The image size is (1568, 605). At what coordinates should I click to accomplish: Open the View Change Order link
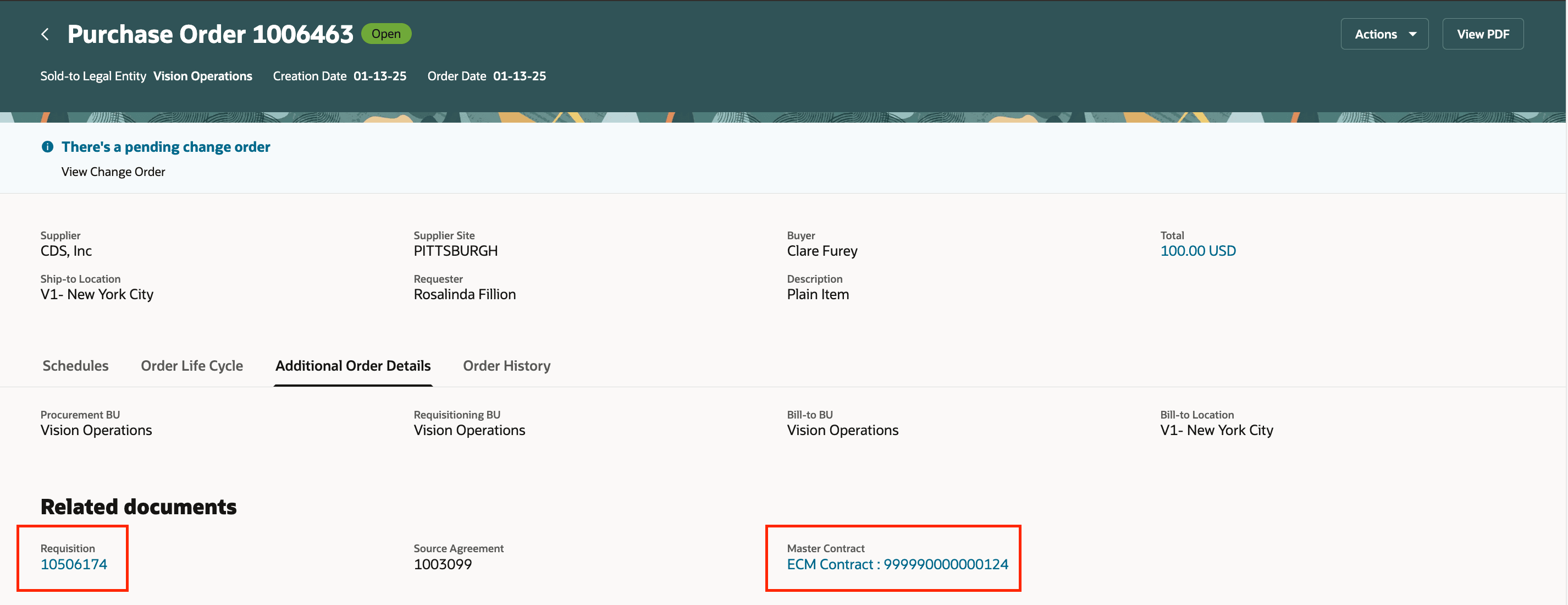point(113,172)
